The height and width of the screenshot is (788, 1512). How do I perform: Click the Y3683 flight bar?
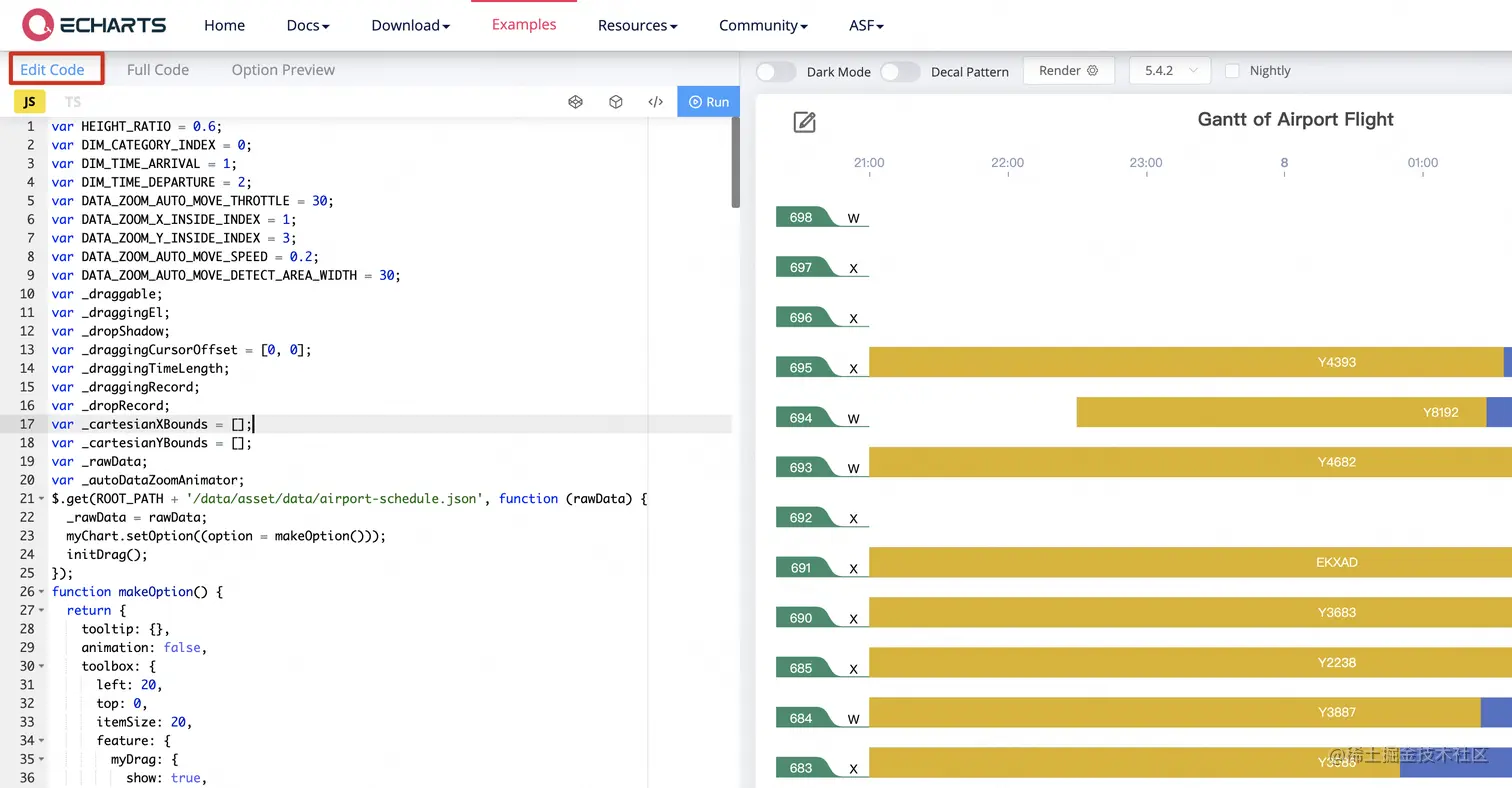coord(1190,612)
